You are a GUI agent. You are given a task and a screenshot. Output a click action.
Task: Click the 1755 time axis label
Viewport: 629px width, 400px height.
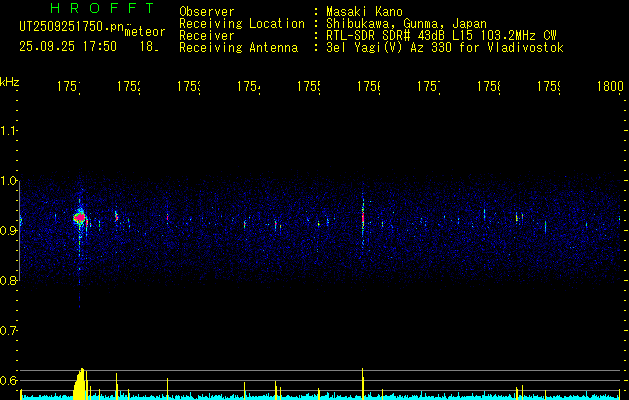pos(308,86)
